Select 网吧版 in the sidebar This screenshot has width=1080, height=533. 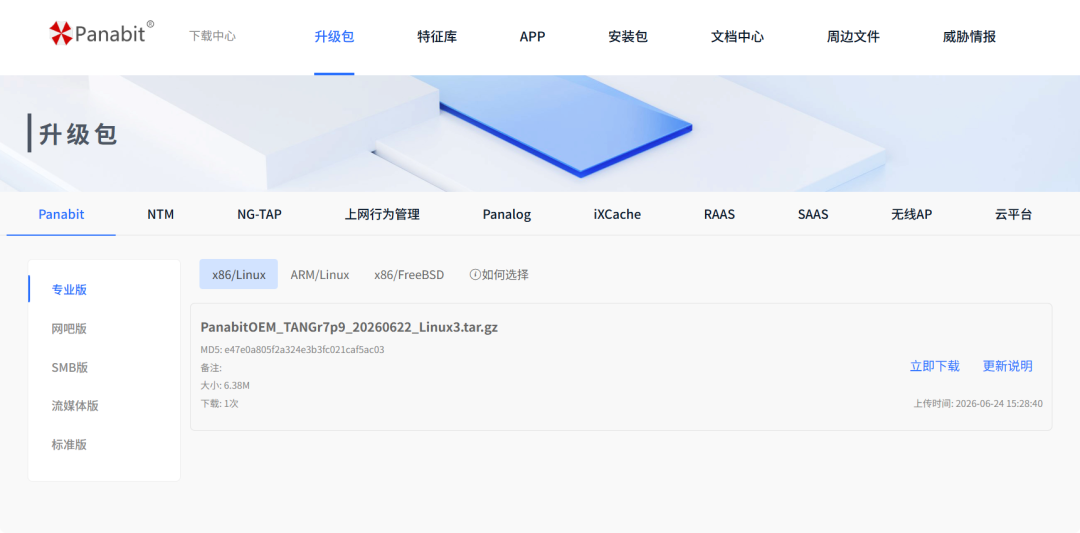click(x=70, y=328)
